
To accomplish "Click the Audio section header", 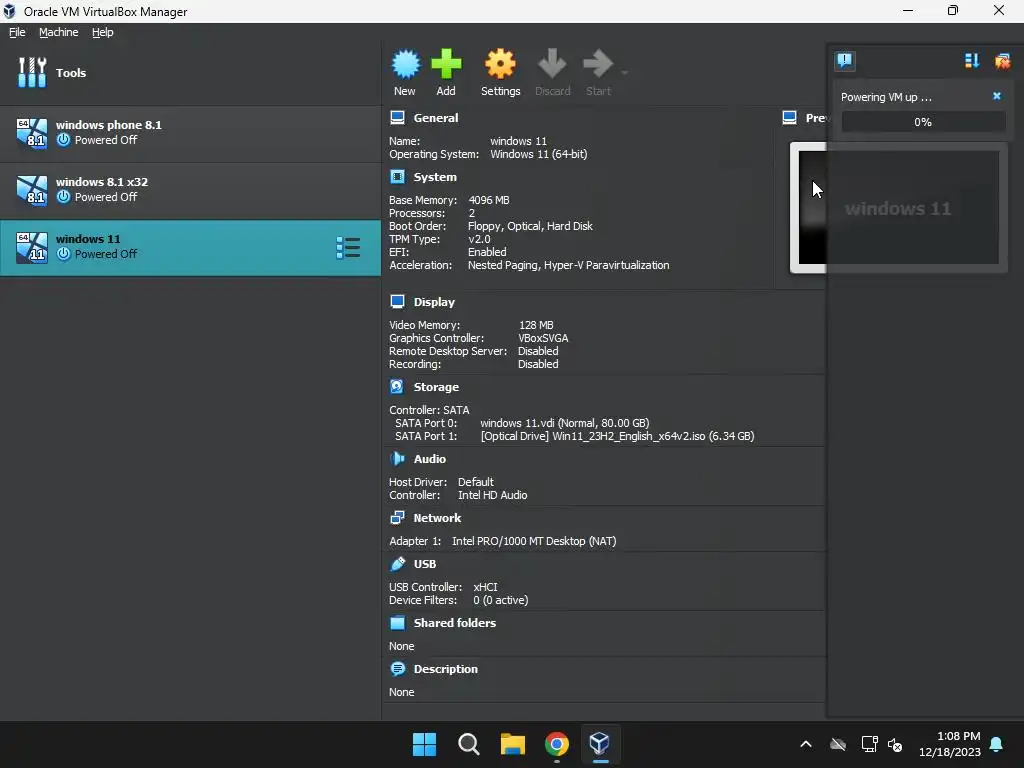I will pos(430,459).
